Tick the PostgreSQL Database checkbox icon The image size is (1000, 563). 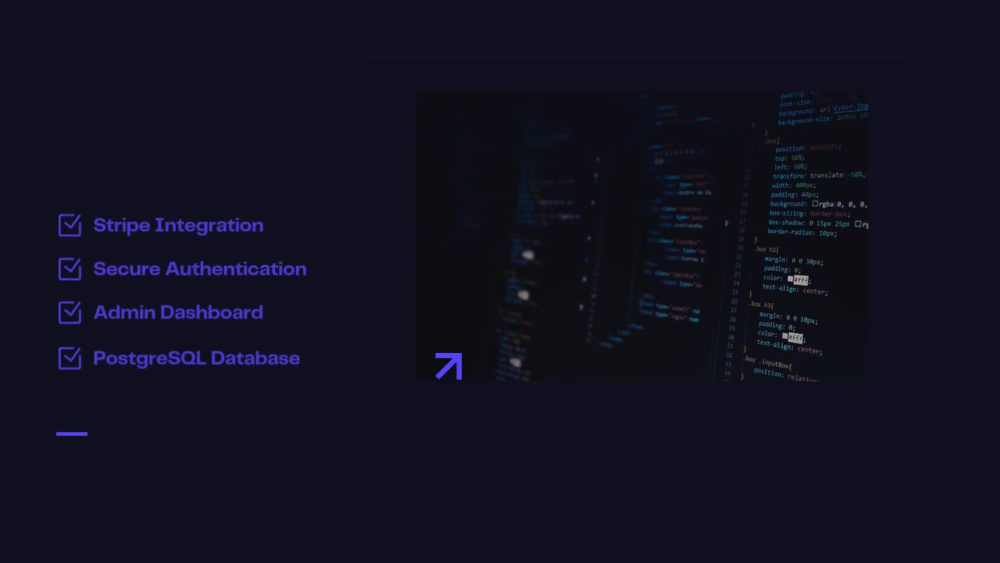(x=70, y=358)
